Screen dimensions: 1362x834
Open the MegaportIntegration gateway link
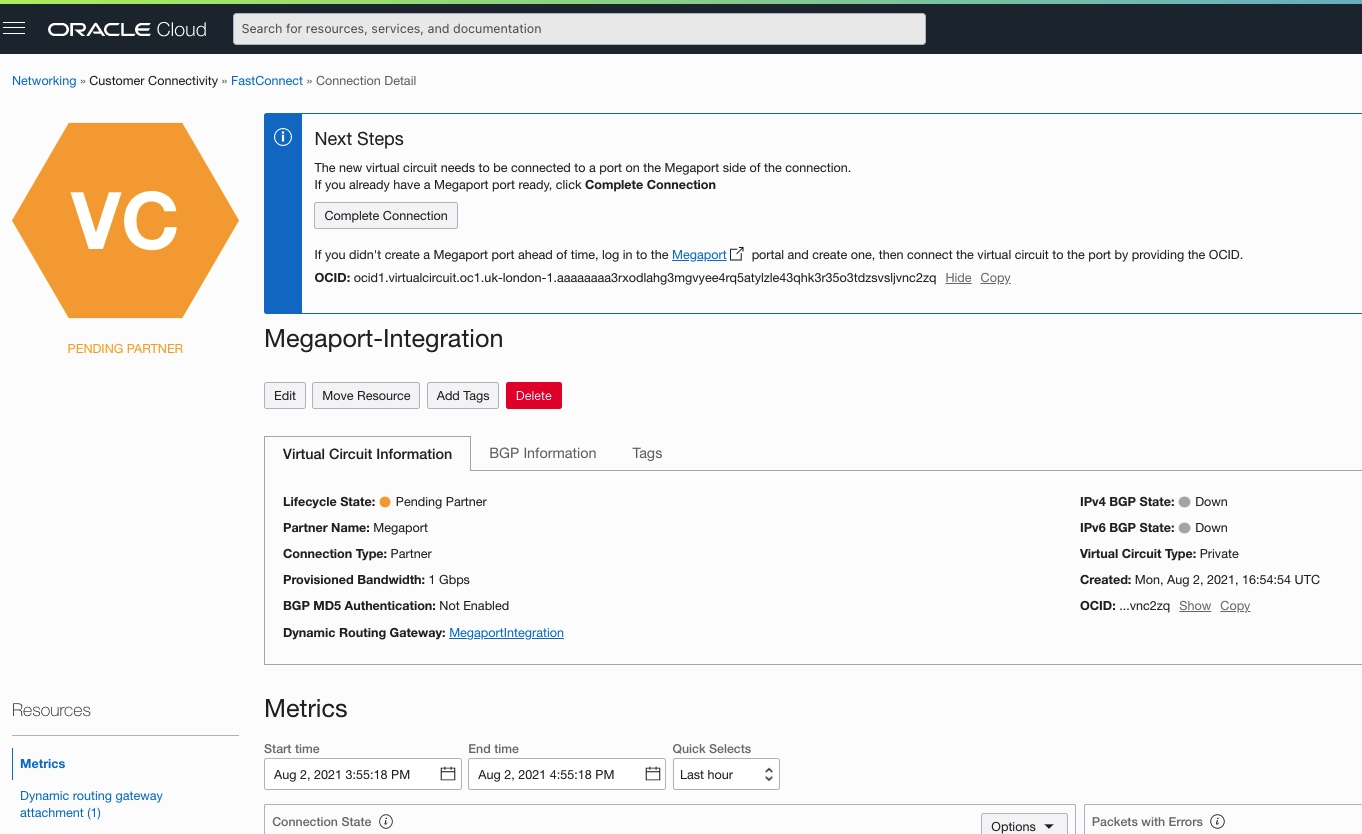(x=506, y=633)
